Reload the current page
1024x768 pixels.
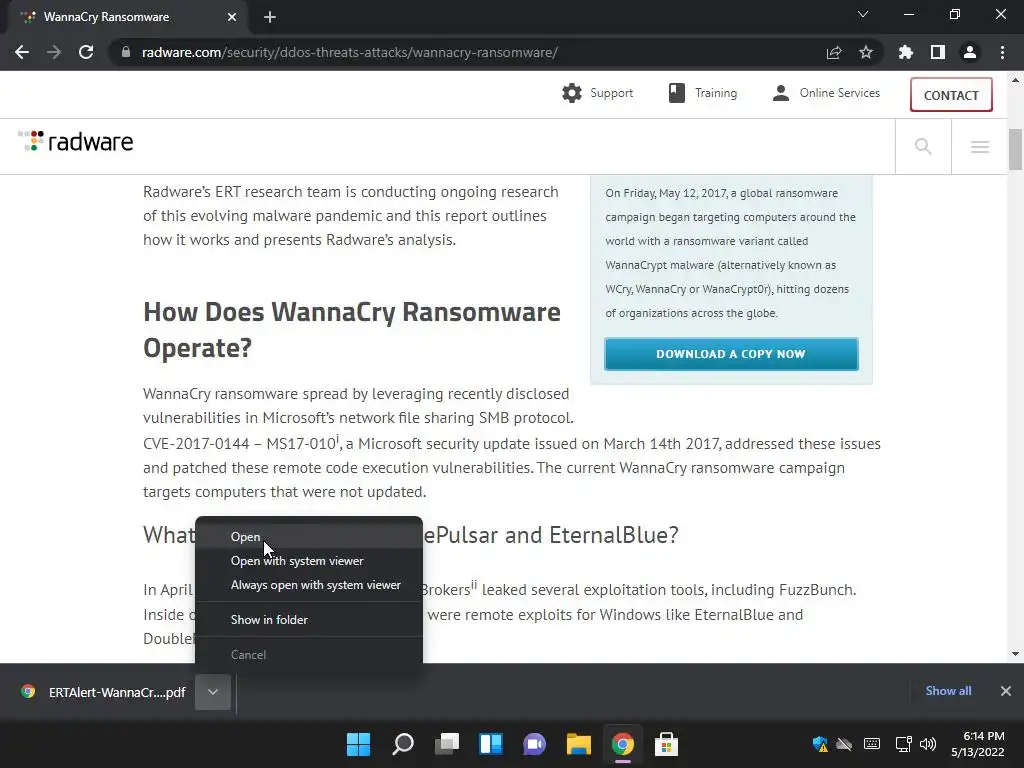pyautogui.click(x=86, y=52)
